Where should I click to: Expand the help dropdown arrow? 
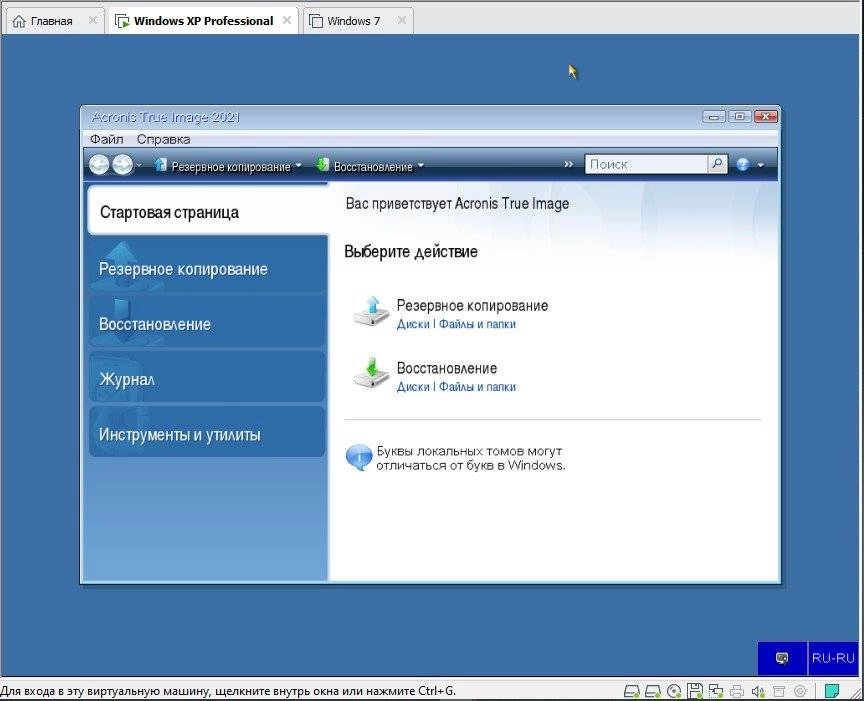pyautogui.click(x=761, y=165)
